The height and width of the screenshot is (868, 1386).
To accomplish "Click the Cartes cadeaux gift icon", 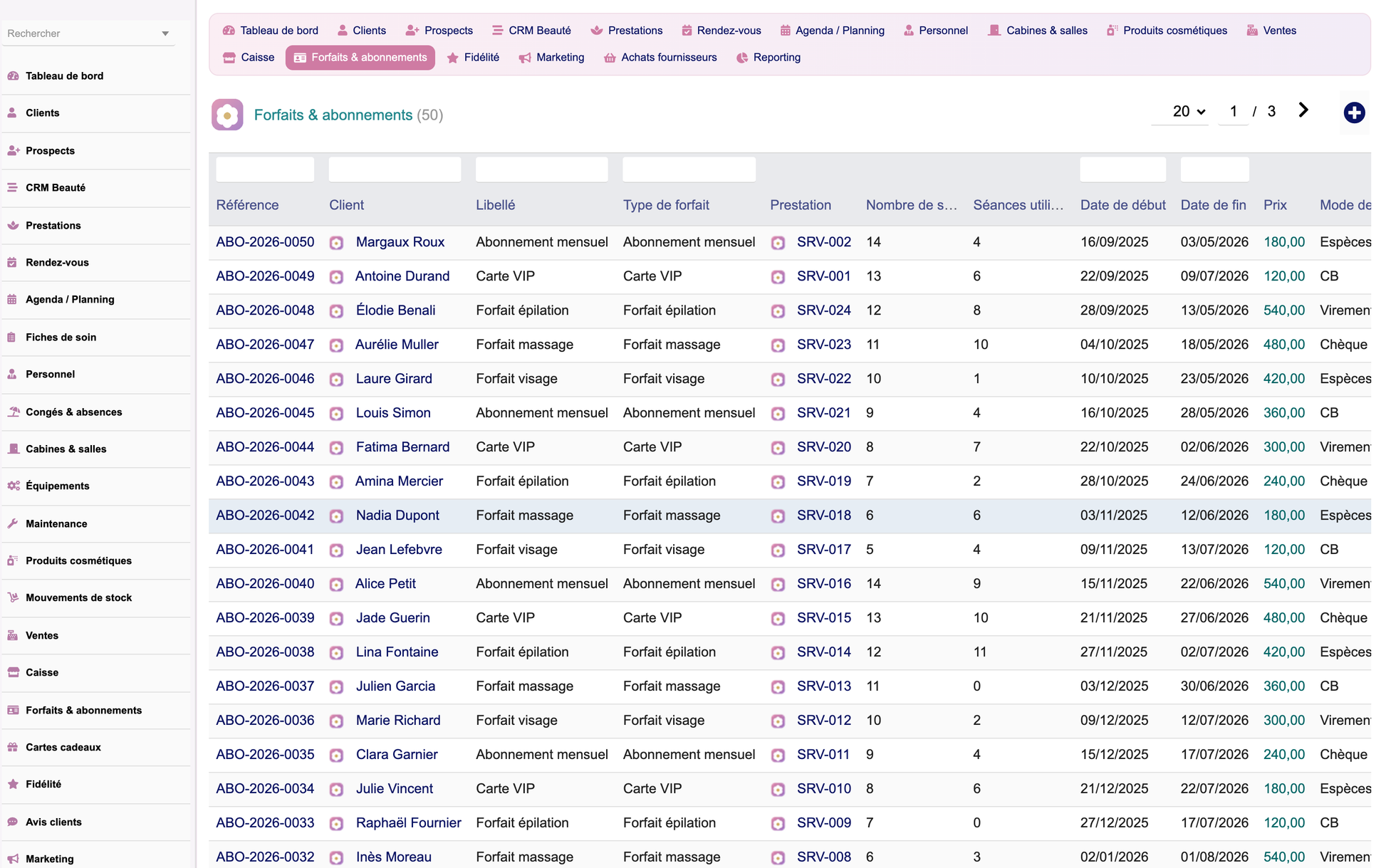I will click(13, 747).
